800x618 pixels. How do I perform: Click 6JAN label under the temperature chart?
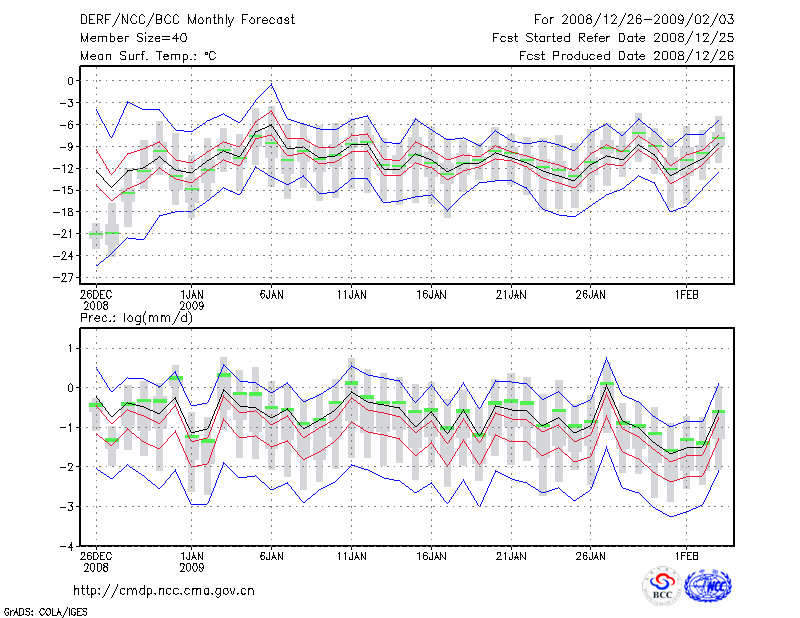(271, 295)
